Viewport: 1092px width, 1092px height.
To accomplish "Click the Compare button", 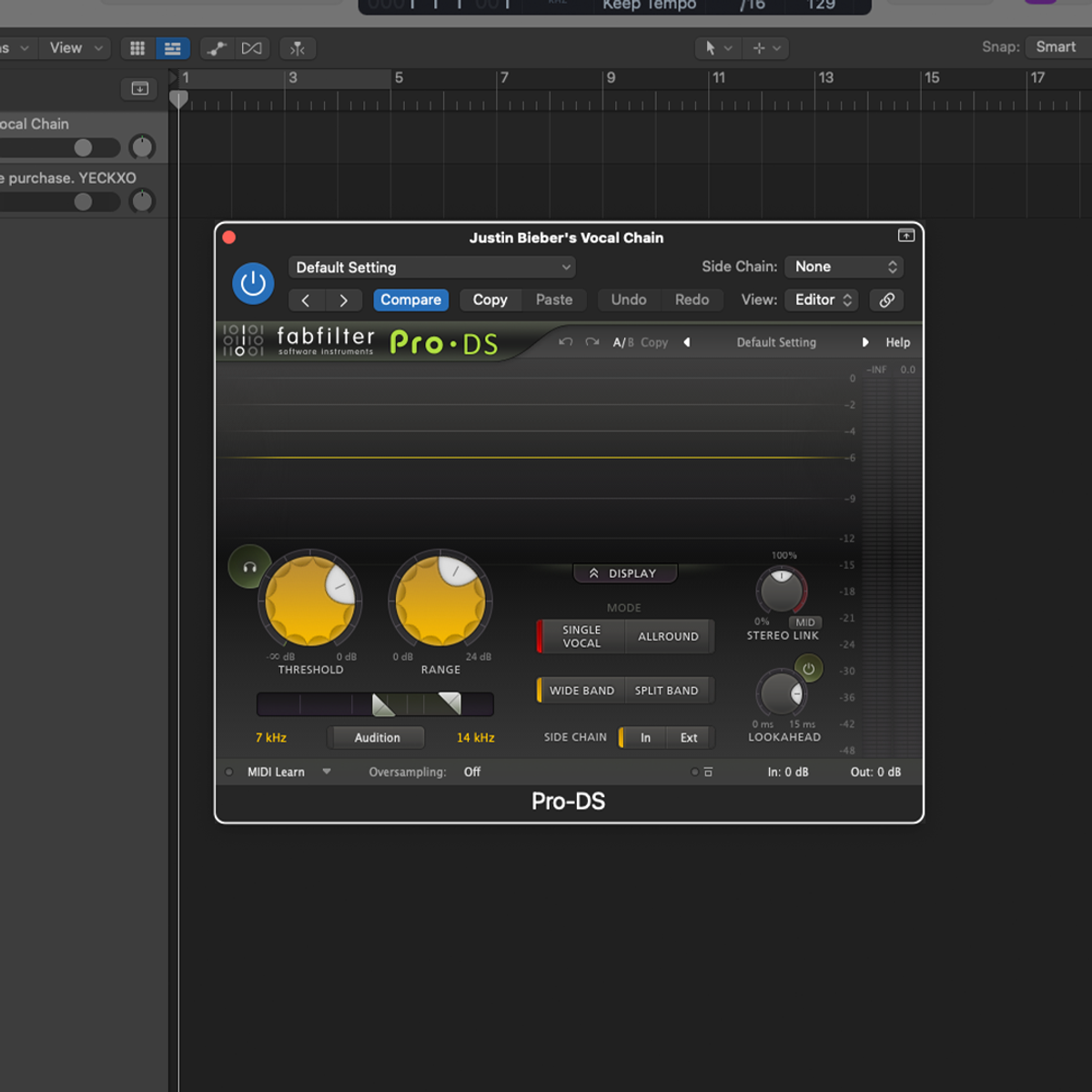I will click(x=410, y=300).
